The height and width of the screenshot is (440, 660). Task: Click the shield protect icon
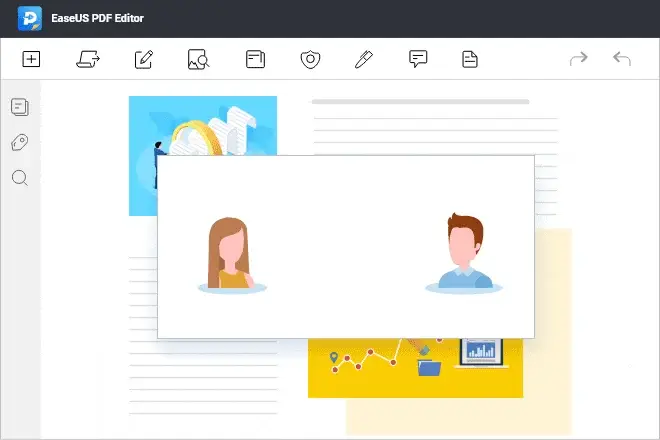pyautogui.click(x=310, y=60)
